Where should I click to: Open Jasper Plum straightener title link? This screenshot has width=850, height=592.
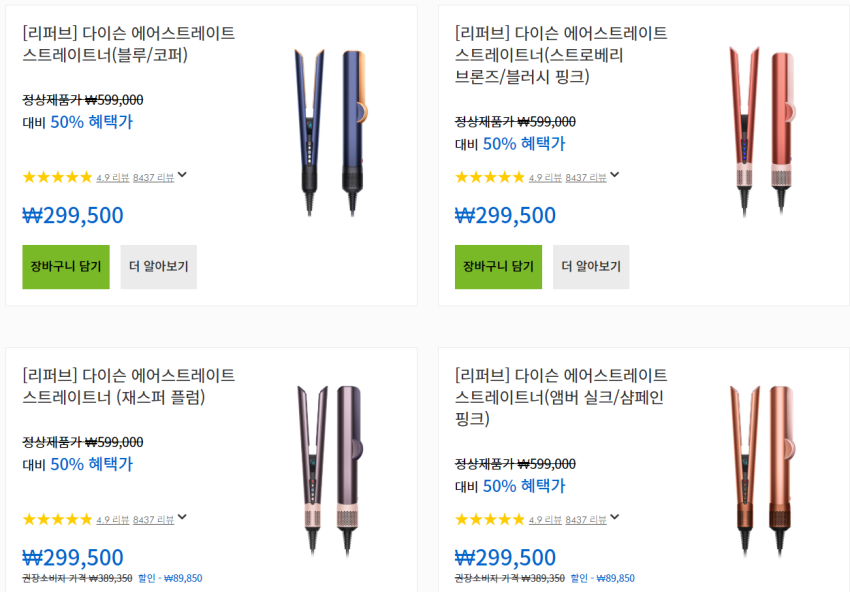129,386
